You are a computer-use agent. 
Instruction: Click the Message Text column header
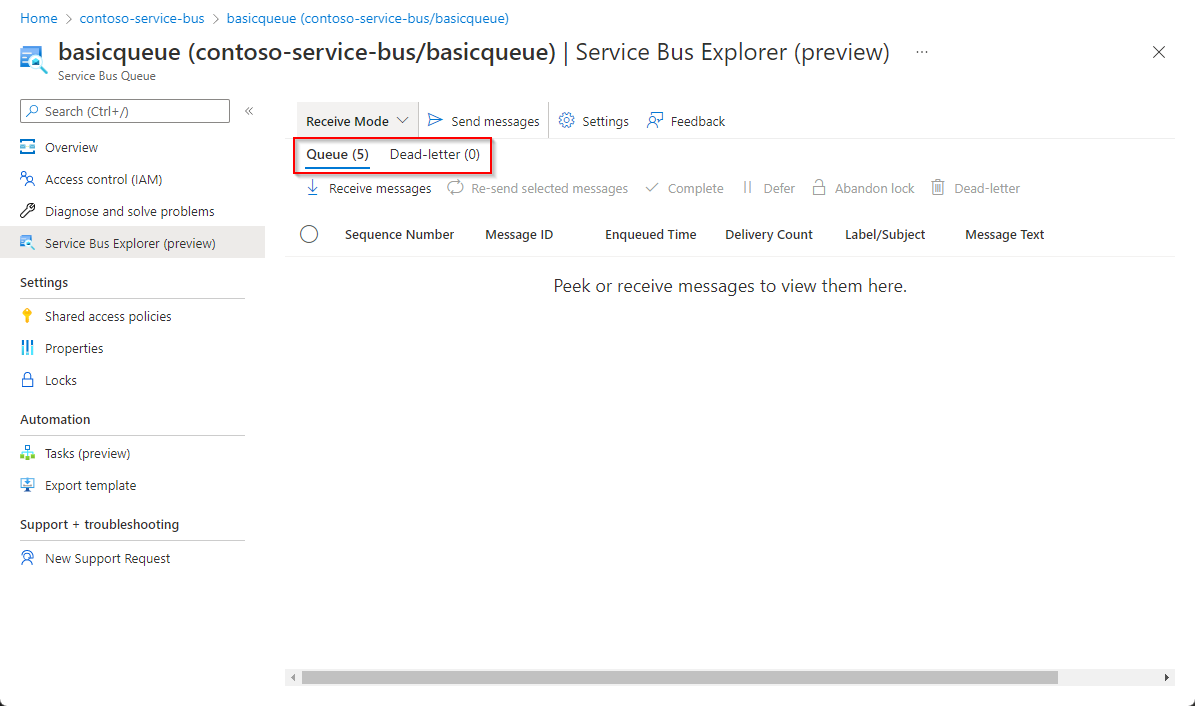[1004, 235]
